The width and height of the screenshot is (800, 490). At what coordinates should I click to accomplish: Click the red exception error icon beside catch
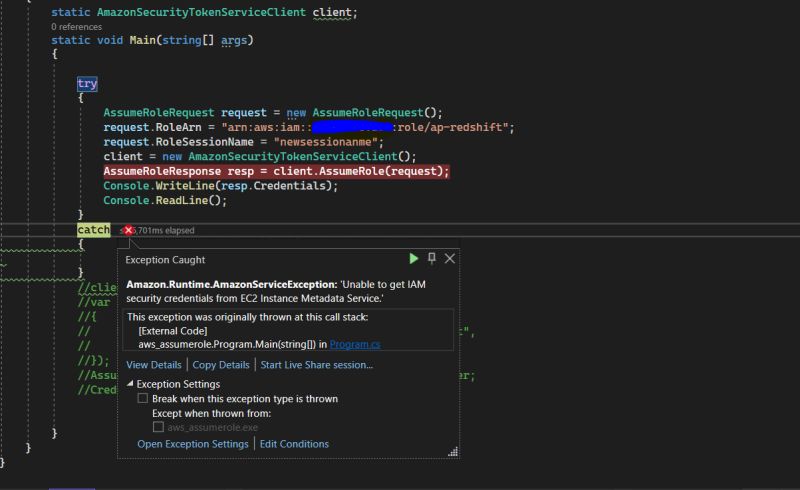coord(129,230)
